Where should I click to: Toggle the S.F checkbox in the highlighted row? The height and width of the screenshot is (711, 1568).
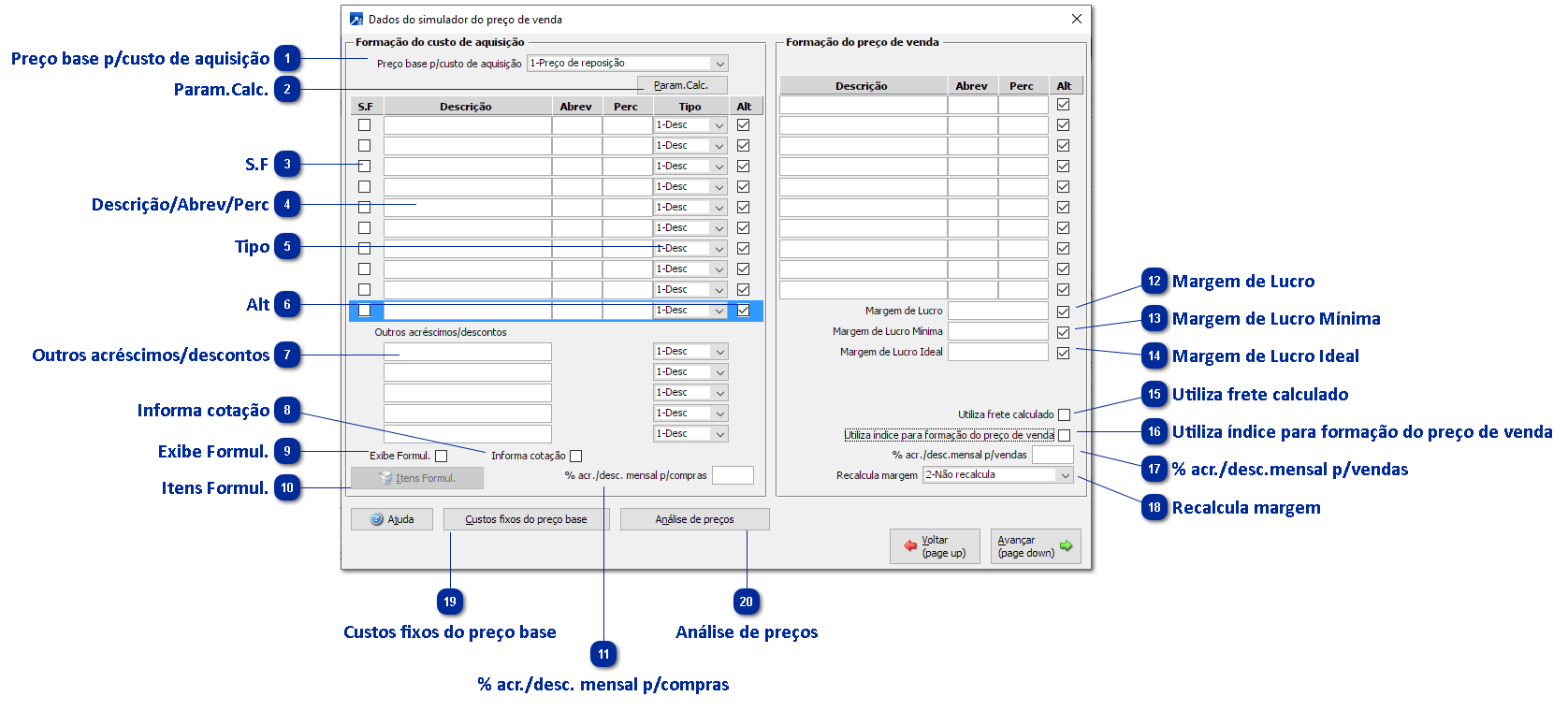click(x=365, y=311)
